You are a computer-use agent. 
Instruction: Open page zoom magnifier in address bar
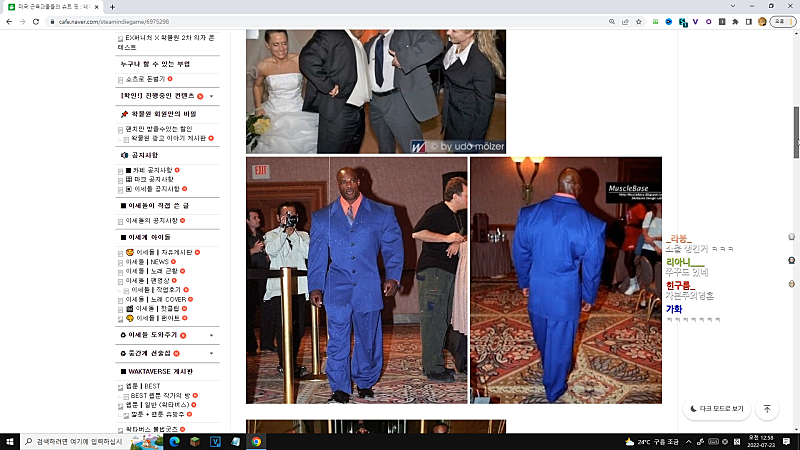[612, 22]
